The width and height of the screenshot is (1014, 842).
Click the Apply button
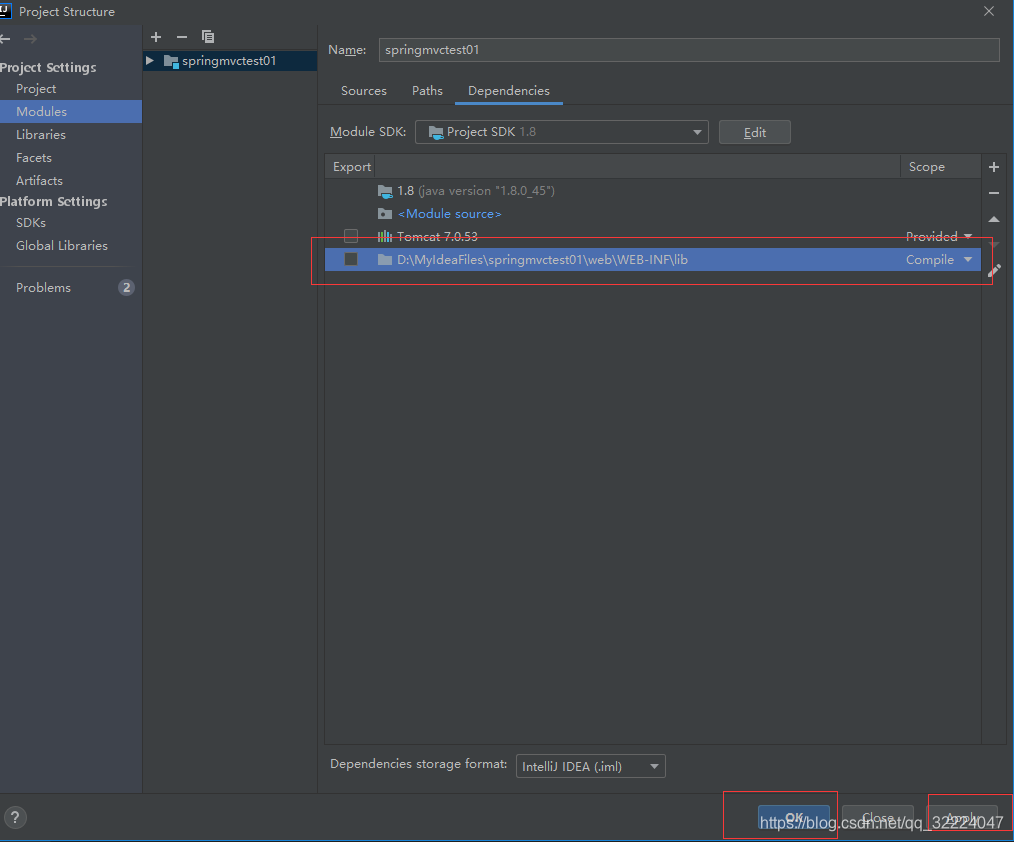point(962,817)
